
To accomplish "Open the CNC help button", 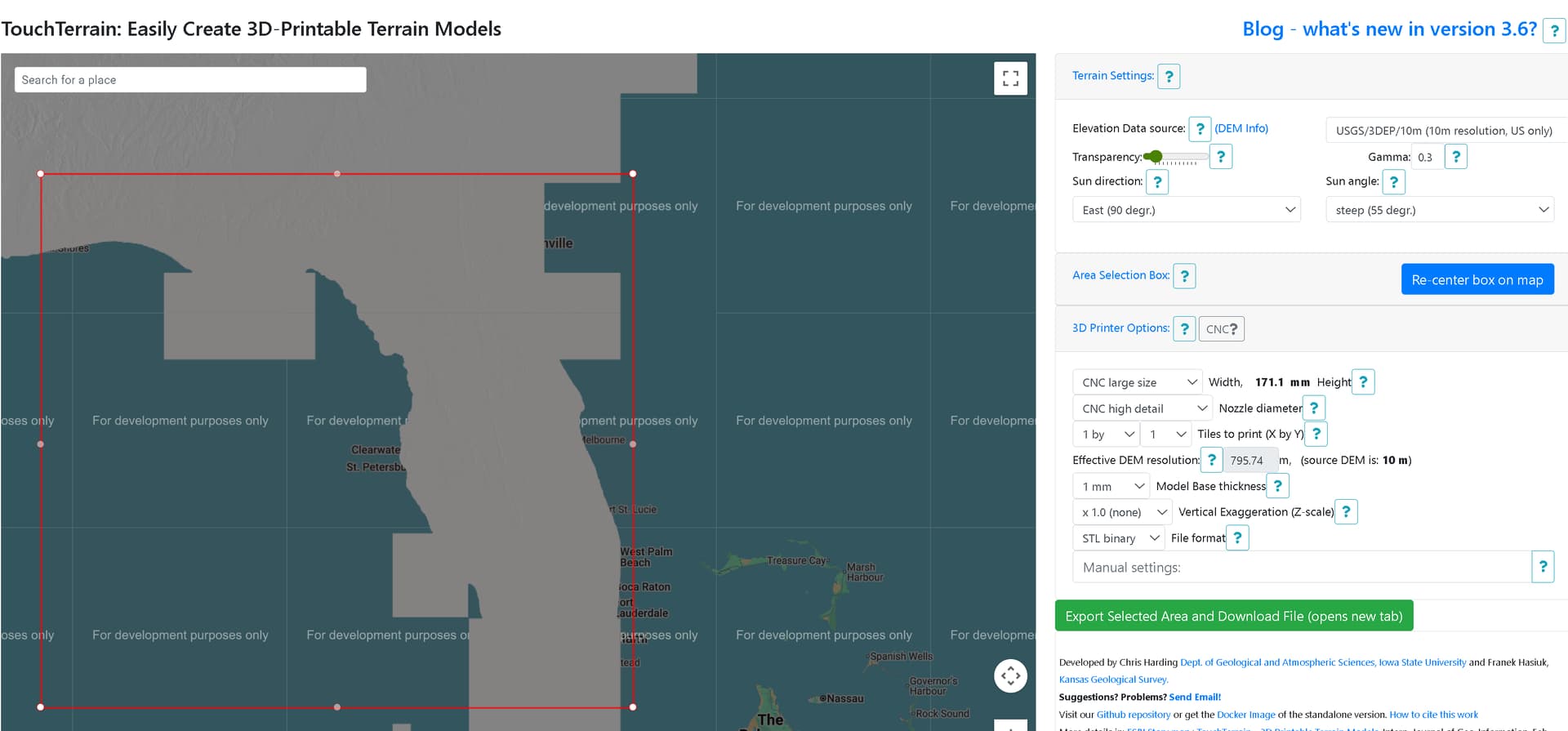I will [x=1222, y=329].
